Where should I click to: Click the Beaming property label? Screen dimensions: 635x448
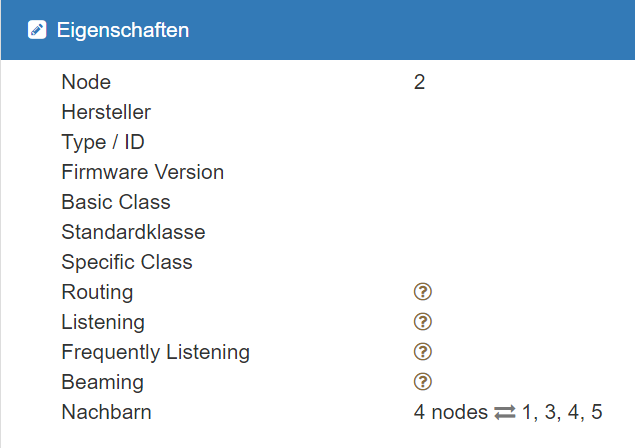(102, 382)
